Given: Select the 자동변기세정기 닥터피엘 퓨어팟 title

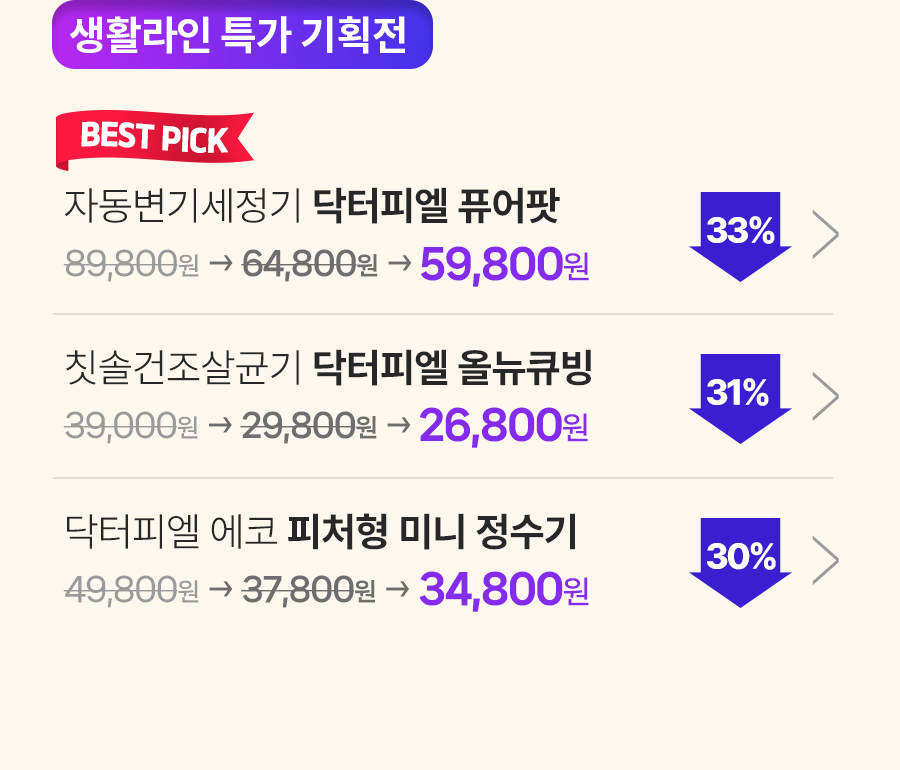Looking at the screenshot, I should click(x=312, y=205).
